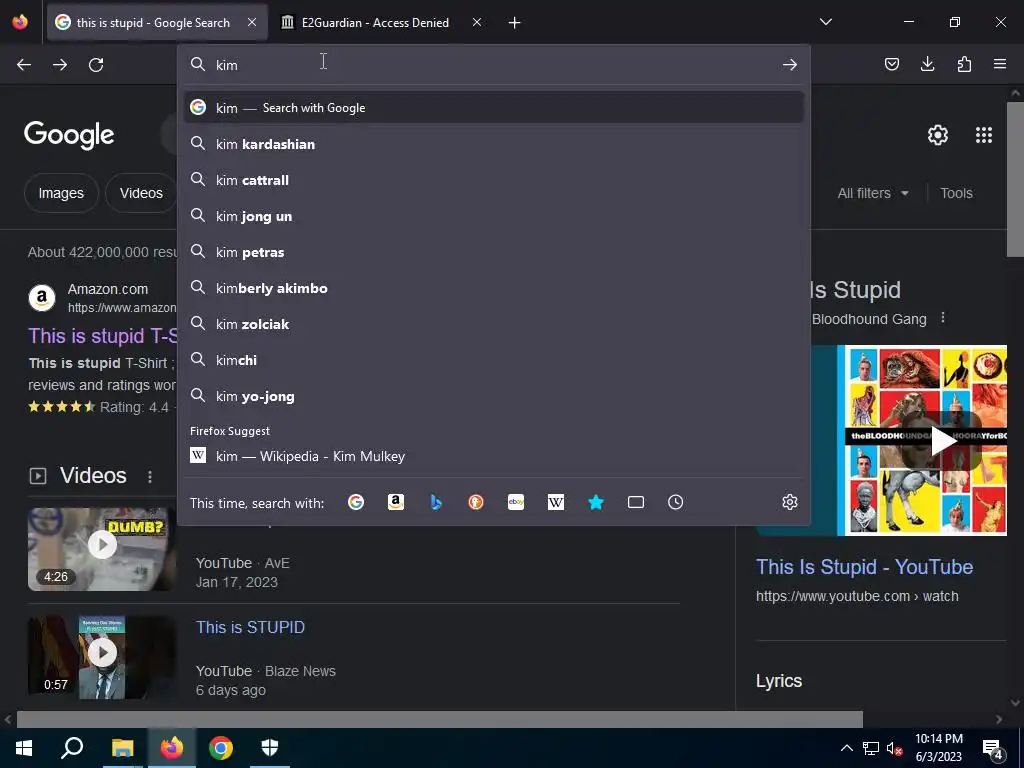The width and height of the screenshot is (1024, 768).
Task: Click the address bar text field
Action: point(496,65)
